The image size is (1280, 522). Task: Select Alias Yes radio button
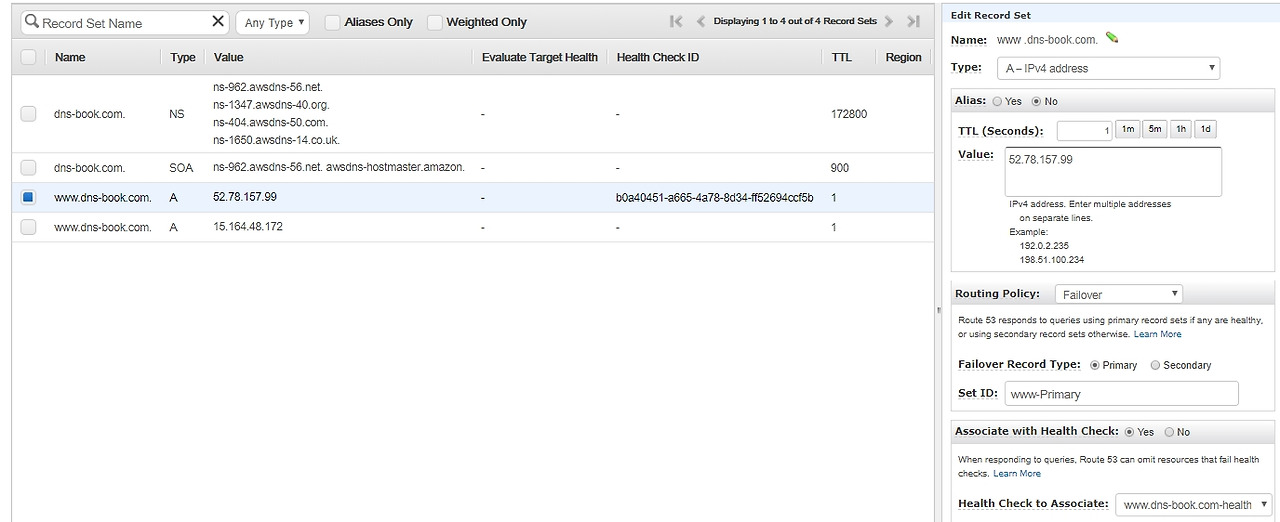pos(997,101)
